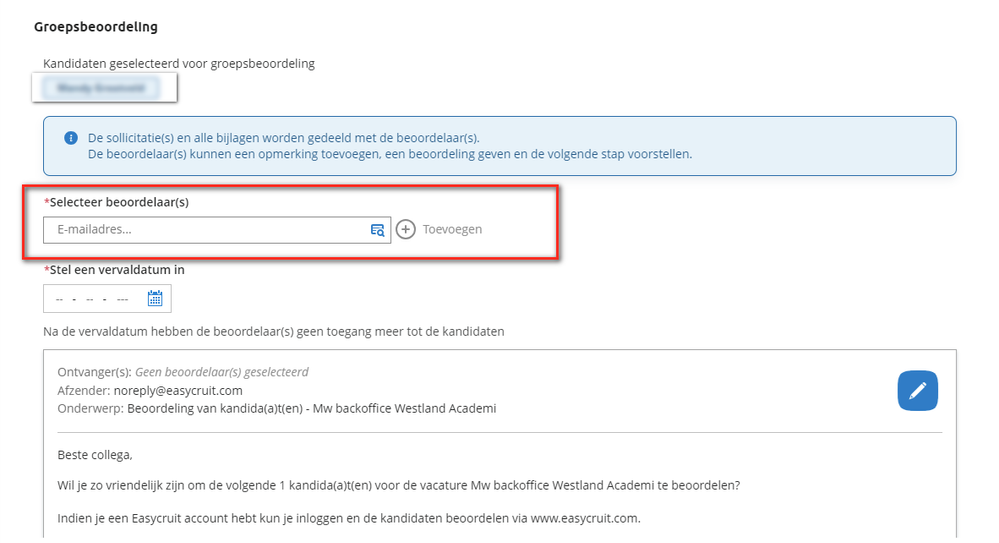The image size is (999, 543).
Task: Click the expiry-date access notice text
Action: coord(274,331)
